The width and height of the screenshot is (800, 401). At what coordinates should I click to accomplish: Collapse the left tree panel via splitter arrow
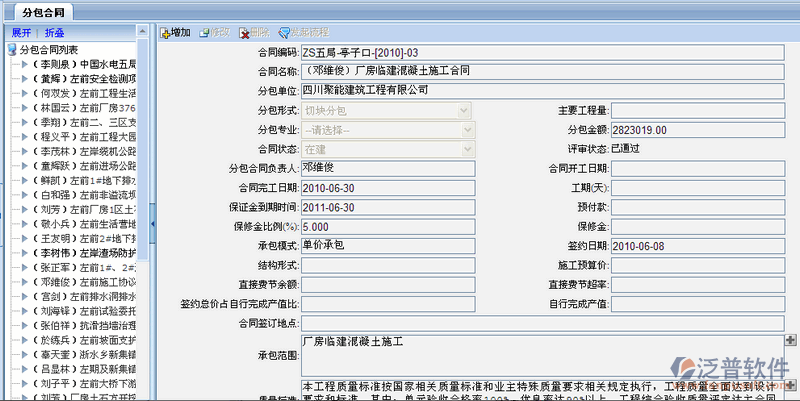[x=152, y=223]
